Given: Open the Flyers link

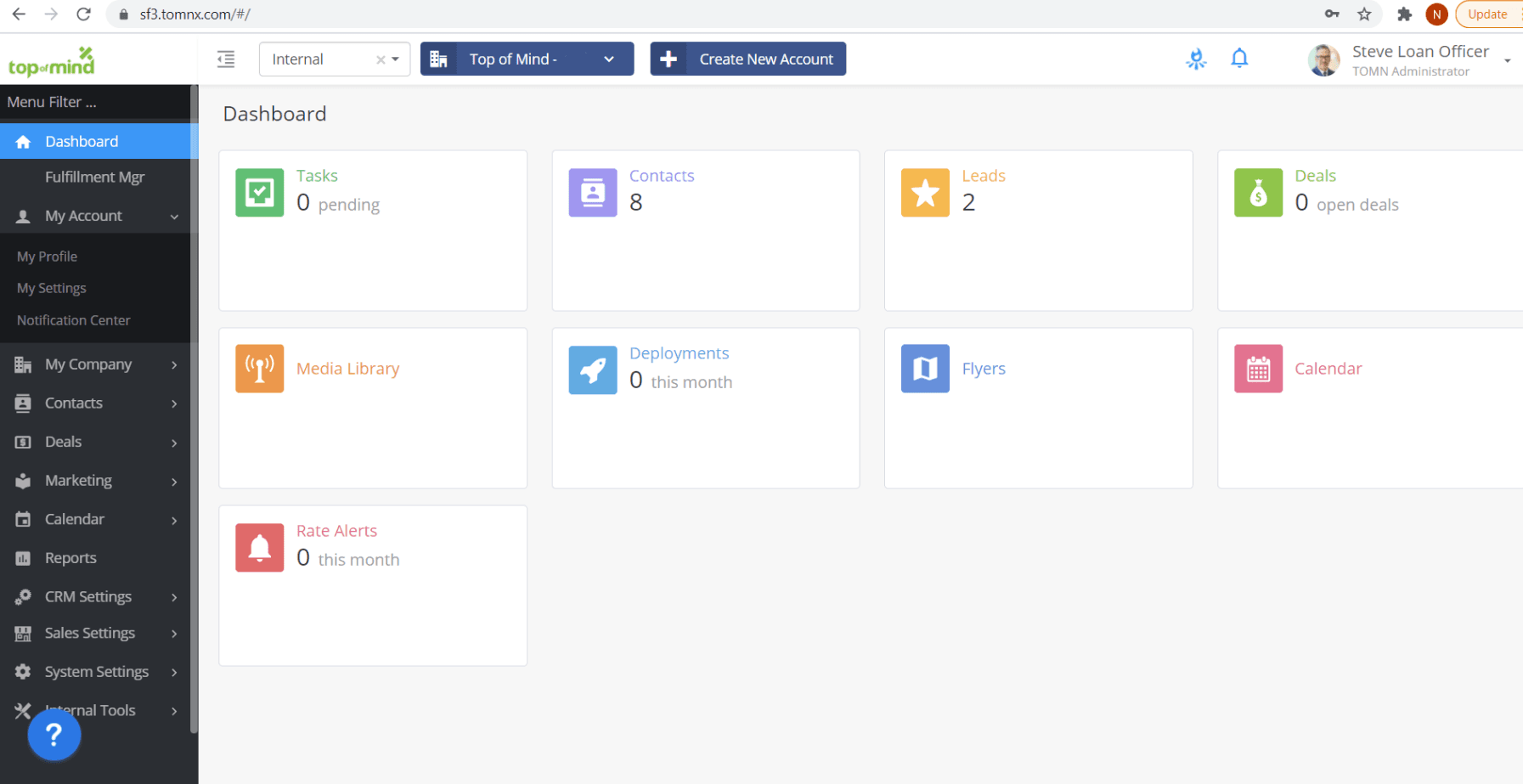Looking at the screenshot, I should click(984, 369).
